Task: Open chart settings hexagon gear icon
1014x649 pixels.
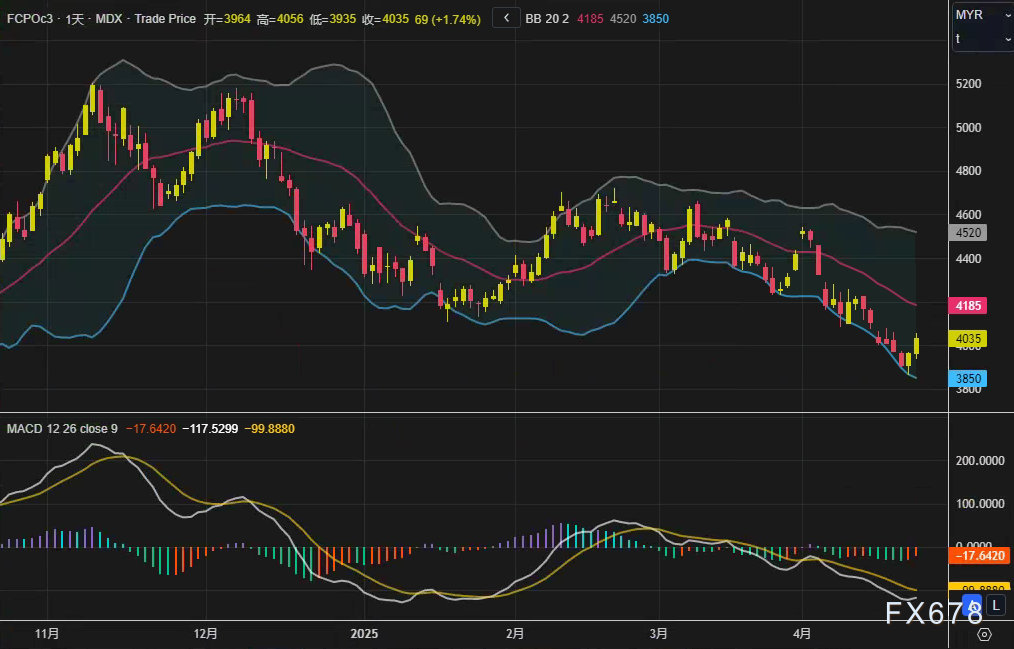Action: point(984,634)
